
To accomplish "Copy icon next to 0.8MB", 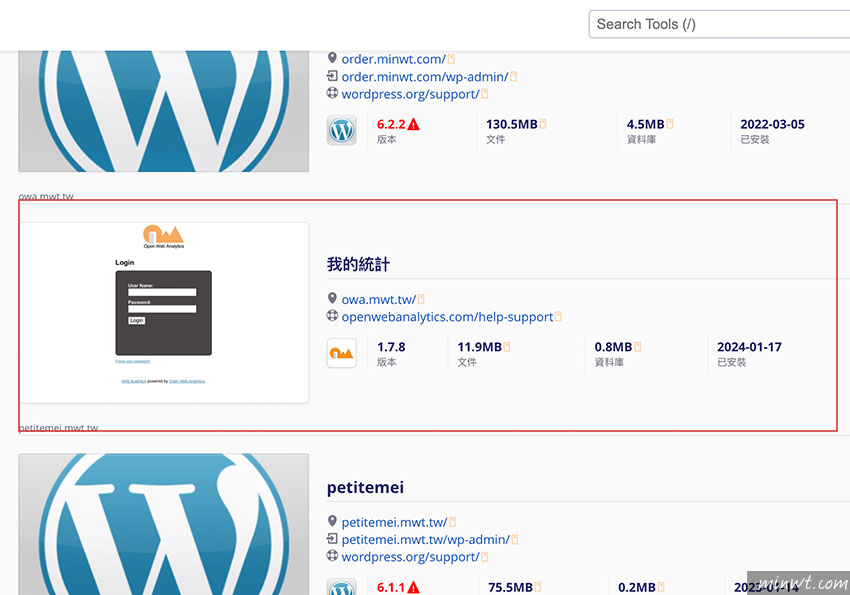I will coord(638,347).
